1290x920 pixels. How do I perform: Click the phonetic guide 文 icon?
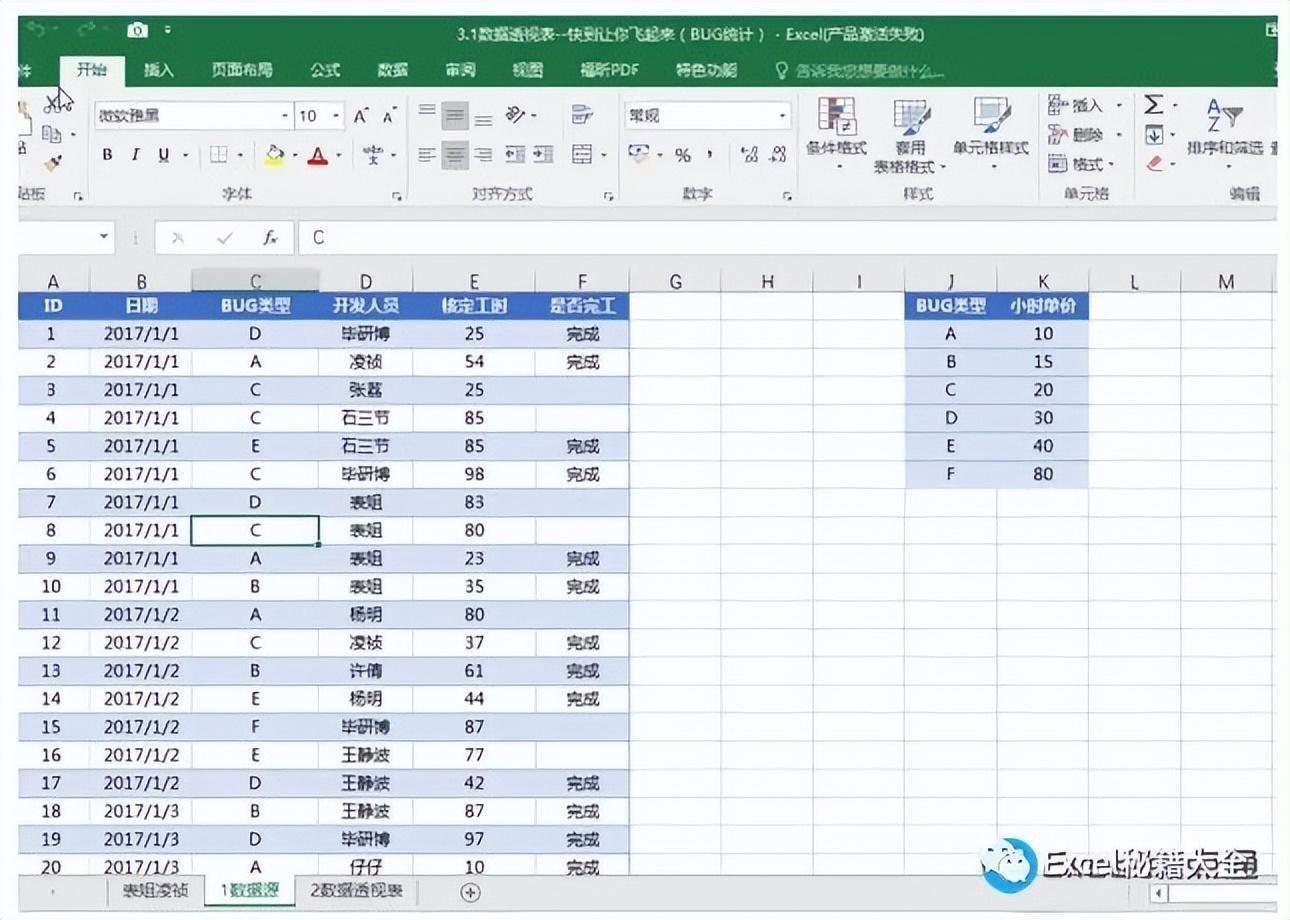point(373,155)
